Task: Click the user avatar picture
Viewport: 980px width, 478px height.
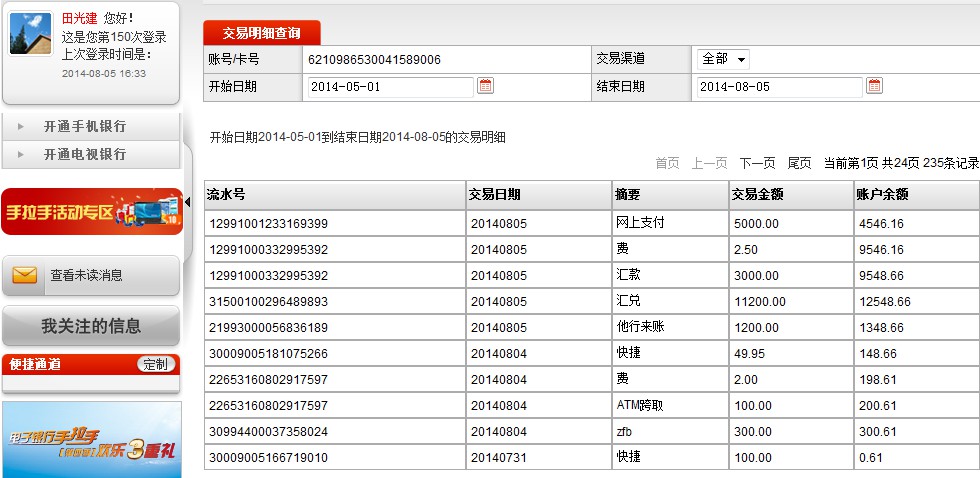Action: tap(30, 34)
